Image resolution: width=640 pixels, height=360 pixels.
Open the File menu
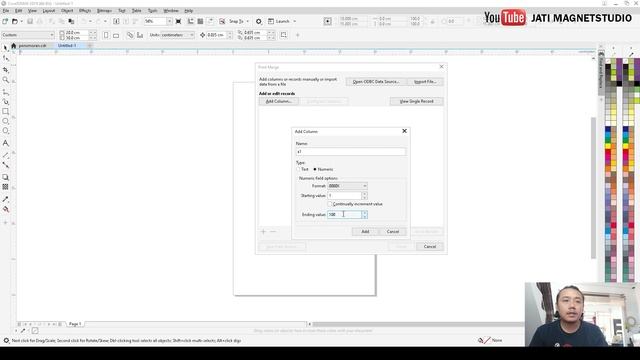(6, 11)
